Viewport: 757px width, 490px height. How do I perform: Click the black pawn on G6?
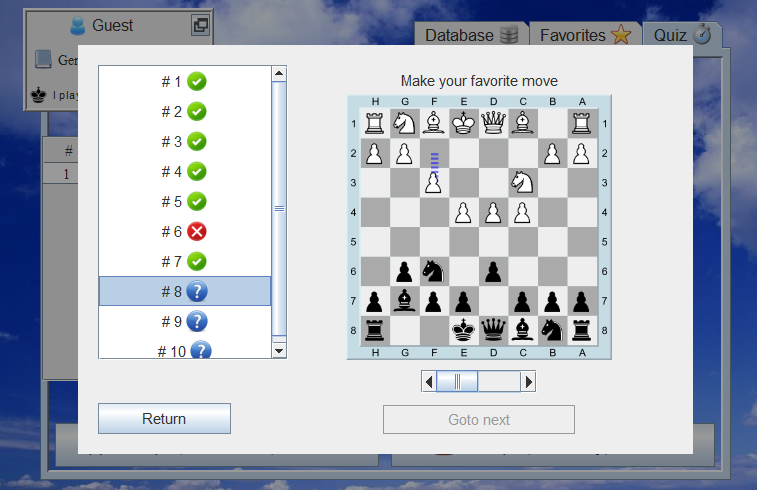[x=405, y=271]
